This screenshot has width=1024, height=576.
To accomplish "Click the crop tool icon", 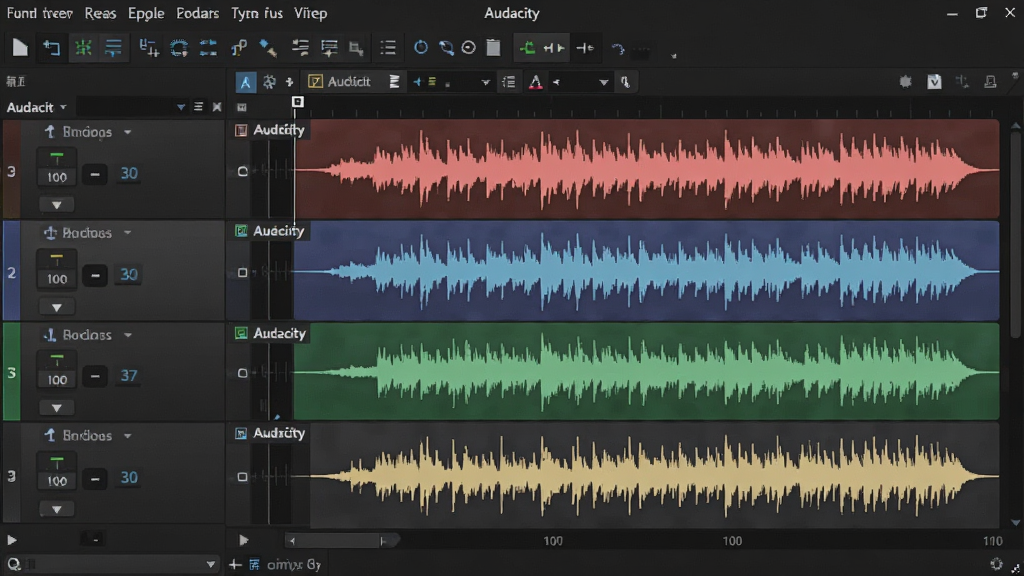I will (356, 48).
